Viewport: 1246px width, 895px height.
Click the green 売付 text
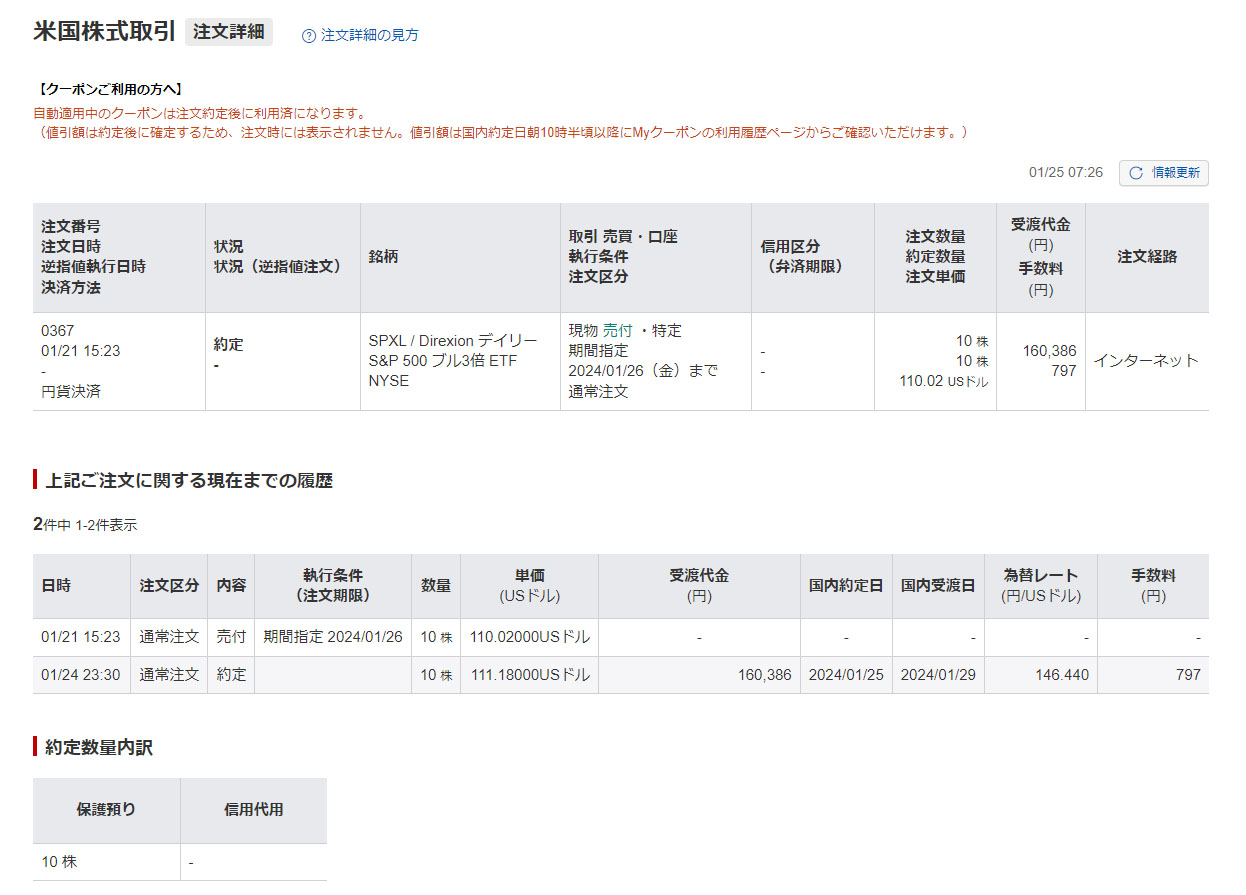[x=617, y=330]
